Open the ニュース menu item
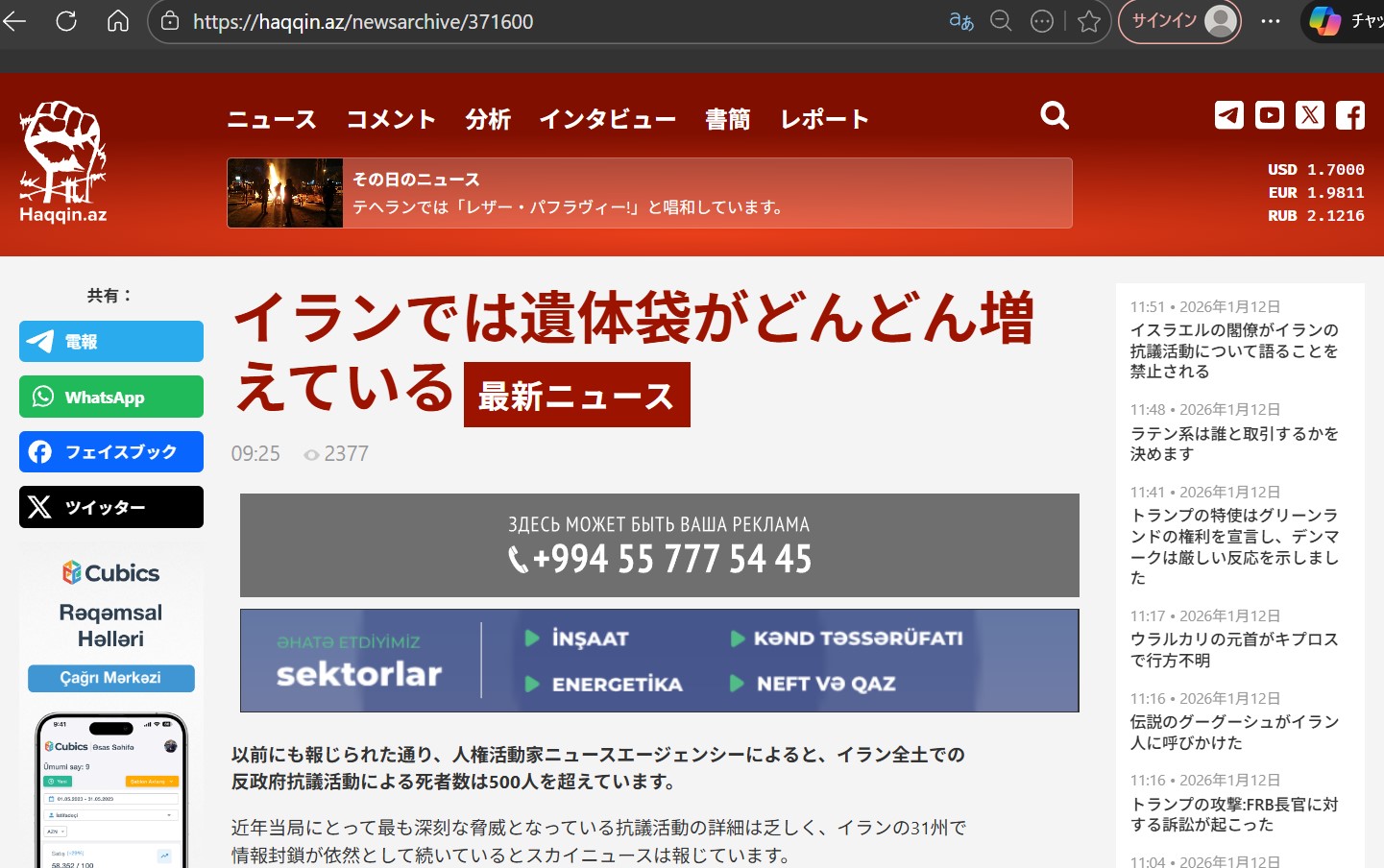The image size is (1384, 868). [272, 119]
